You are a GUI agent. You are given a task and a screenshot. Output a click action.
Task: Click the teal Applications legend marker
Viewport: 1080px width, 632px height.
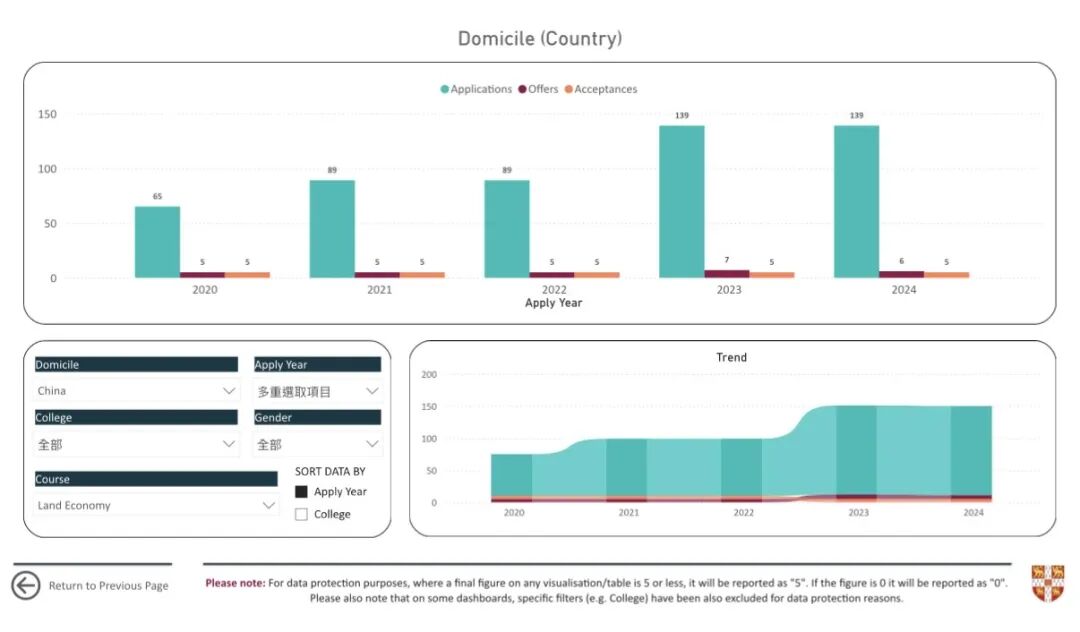tap(445, 89)
